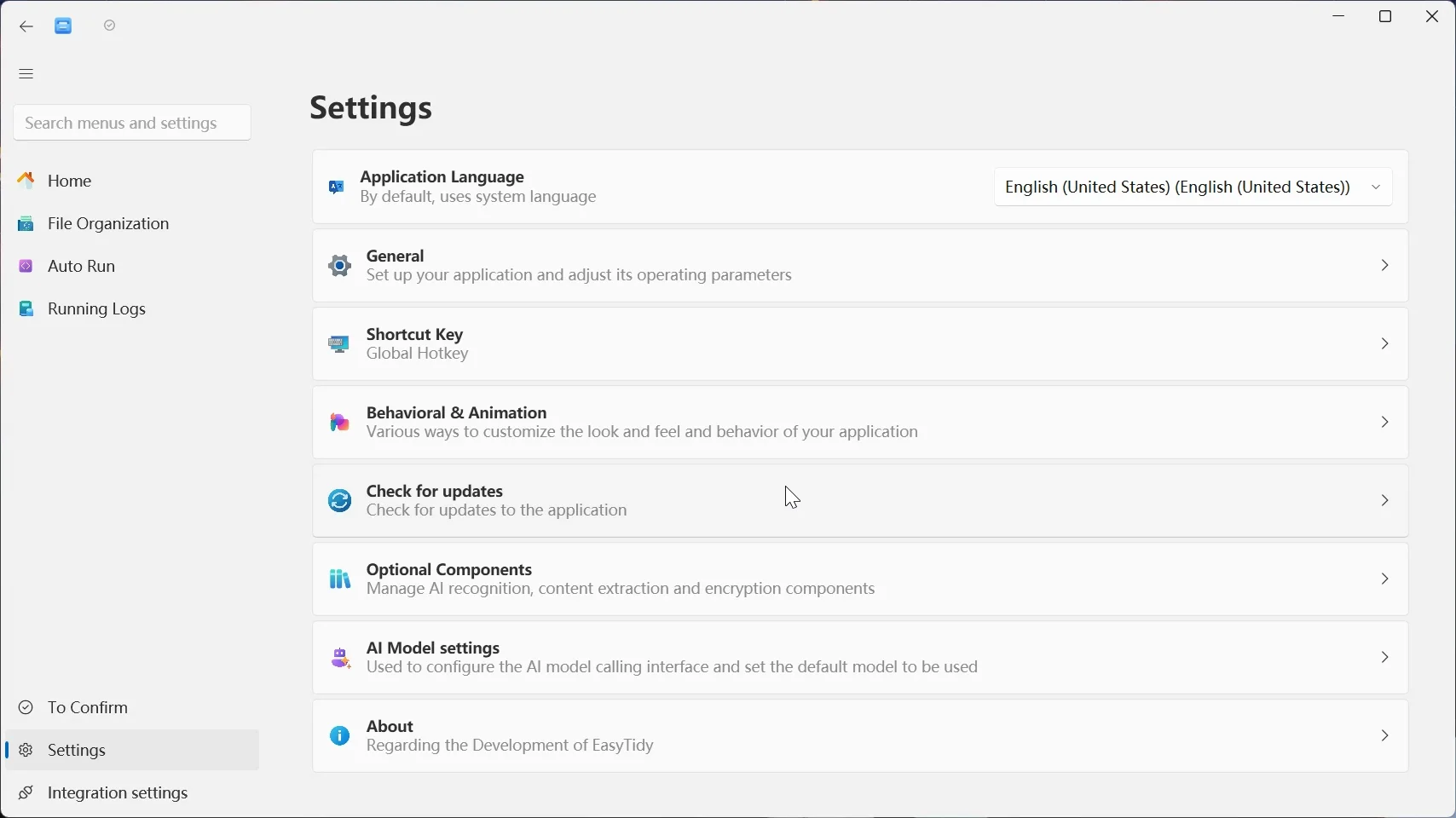This screenshot has width=1456, height=818.
Task: Focus the Search menus and settings field
Action: pyautogui.click(x=132, y=124)
